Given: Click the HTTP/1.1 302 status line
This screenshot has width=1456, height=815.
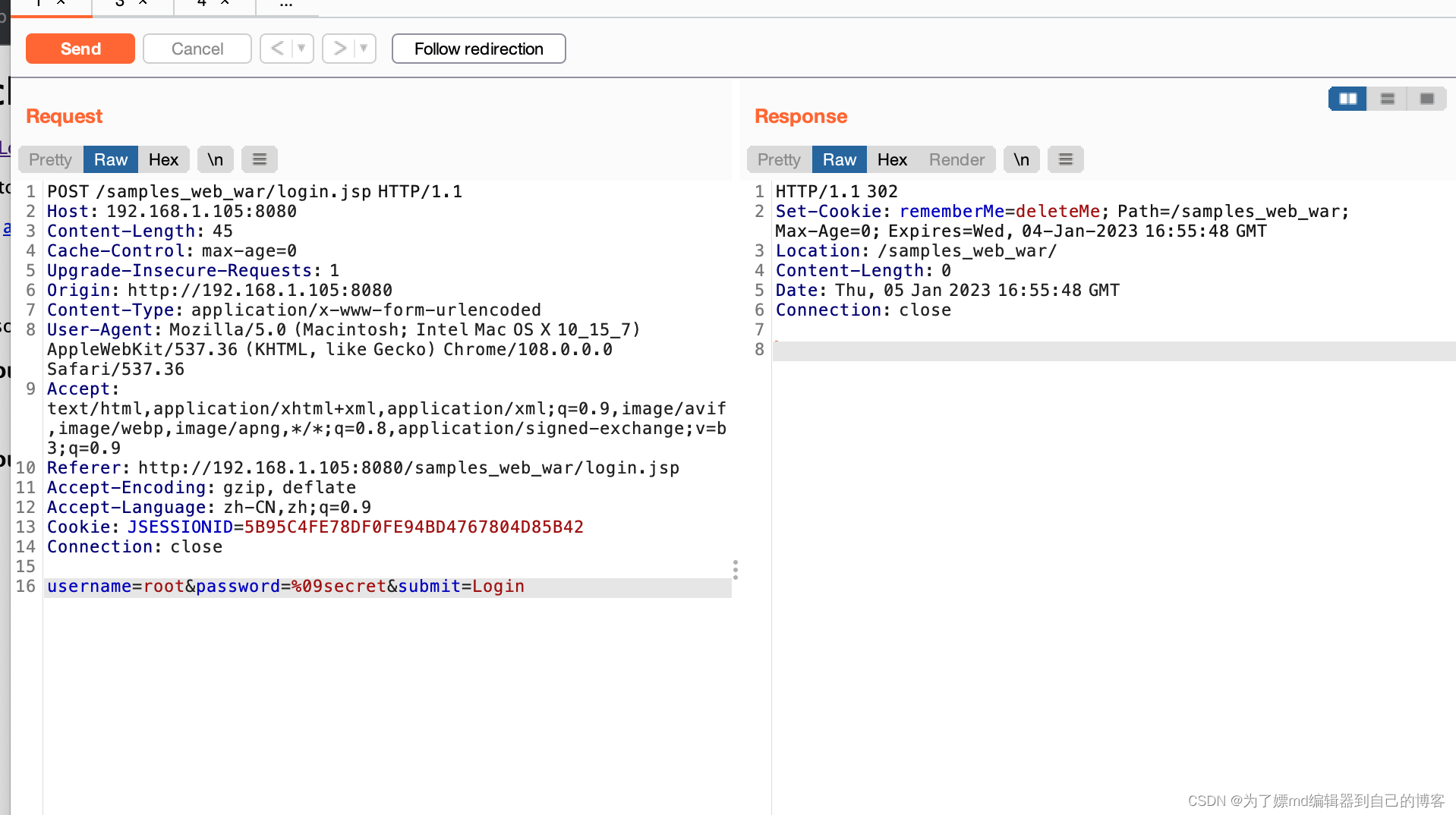Looking at the screenshot, I should pos(837,192).
